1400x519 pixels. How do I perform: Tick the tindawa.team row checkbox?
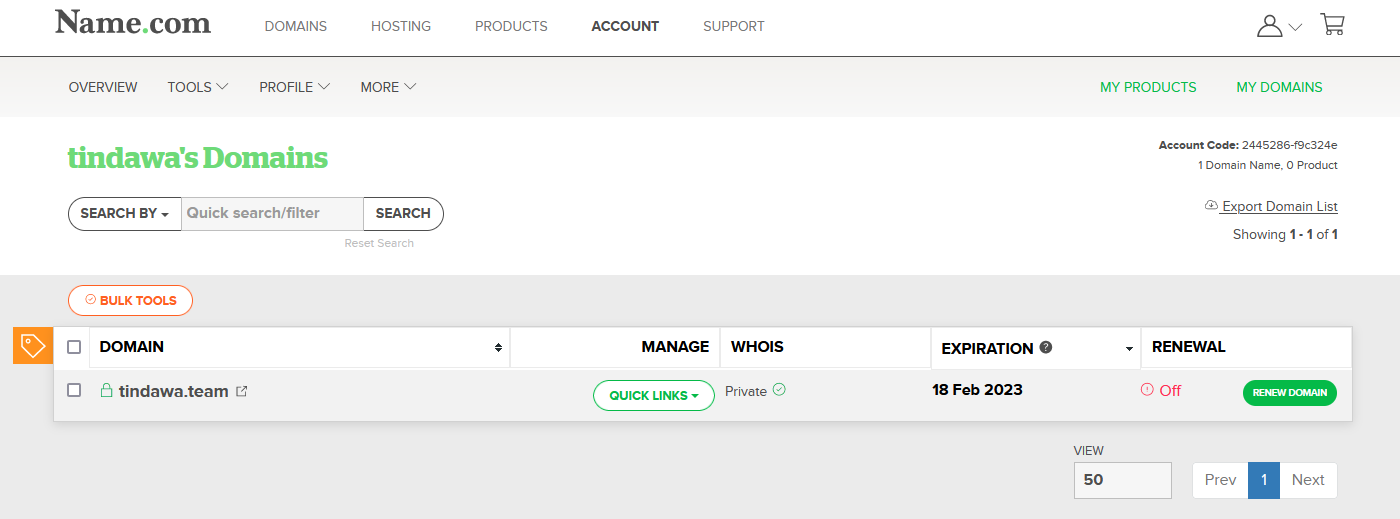click(x=74, y=390)
